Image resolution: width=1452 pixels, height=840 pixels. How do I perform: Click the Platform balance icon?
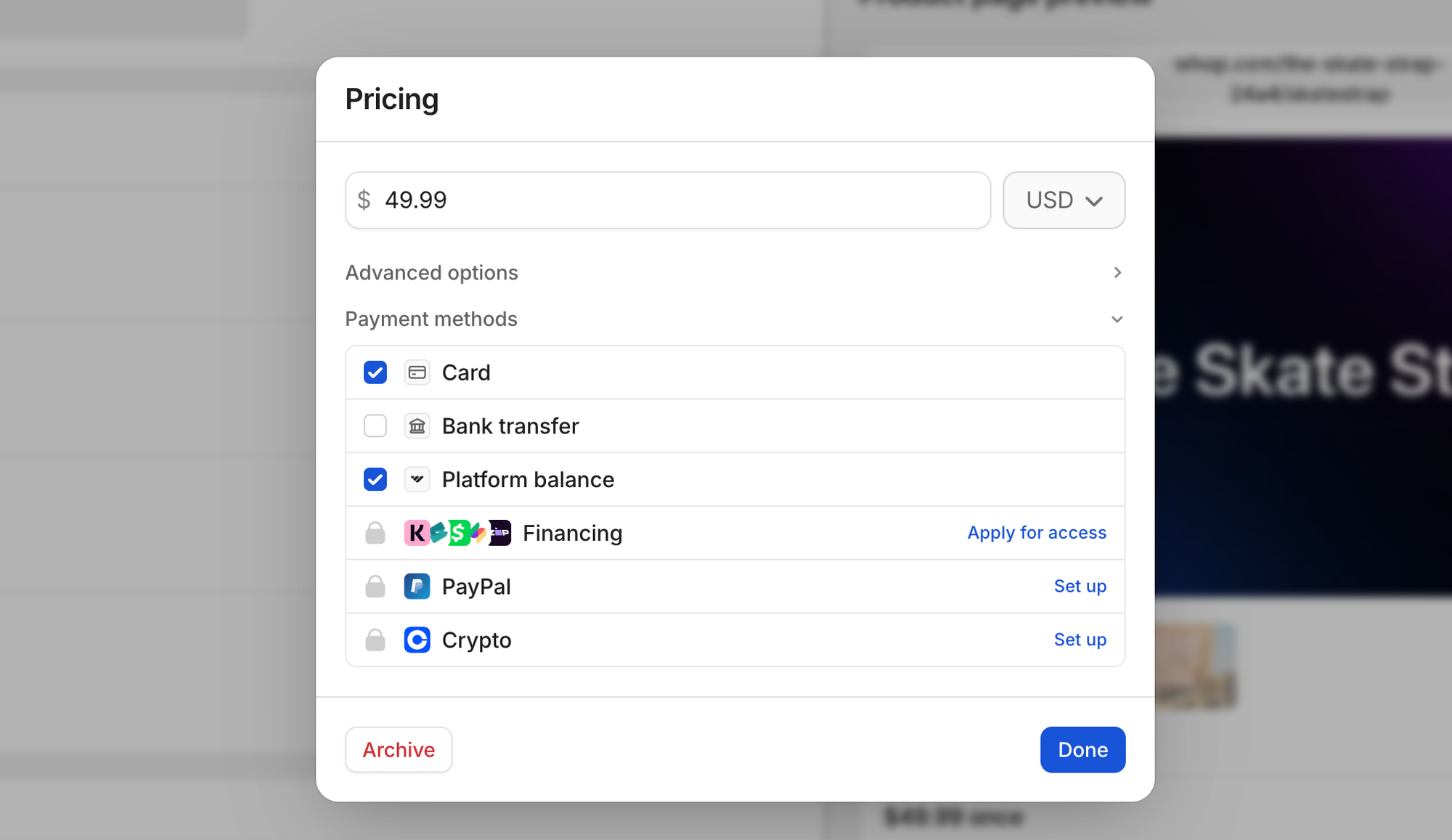(x=417, y=479)
